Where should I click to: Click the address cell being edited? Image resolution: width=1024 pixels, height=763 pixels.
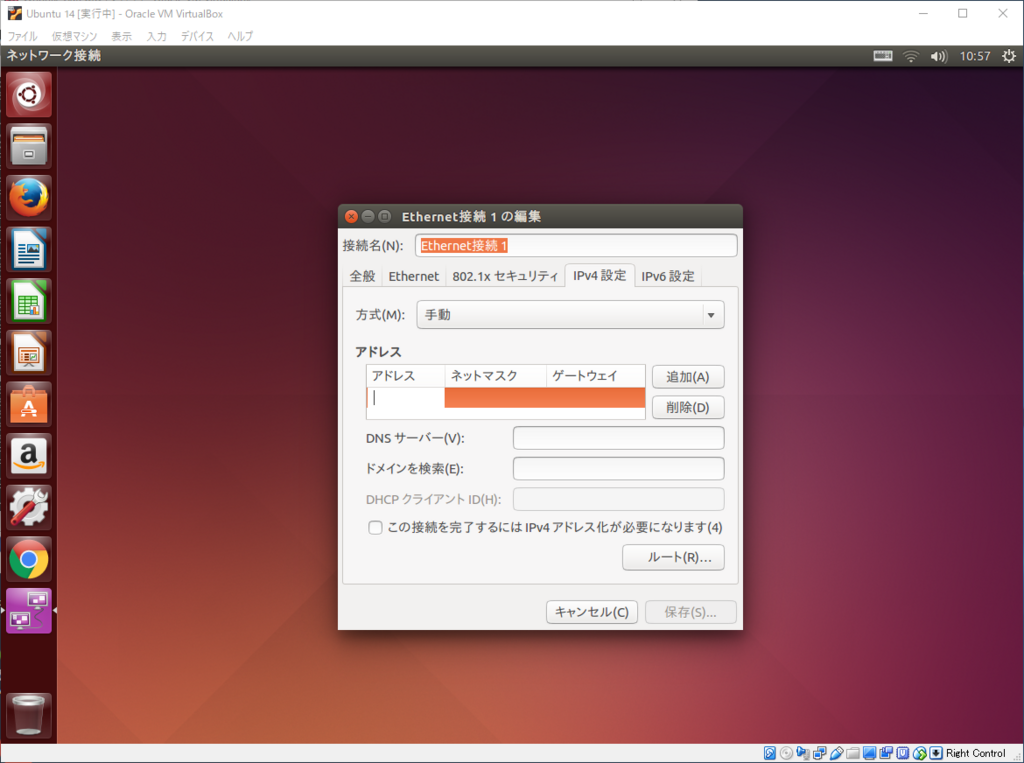tap(406, 398)
